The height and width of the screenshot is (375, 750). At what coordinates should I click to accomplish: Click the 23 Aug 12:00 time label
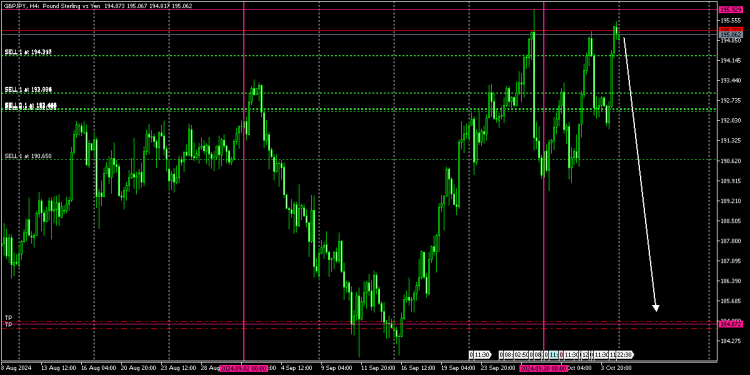pyautogui.click(x=178, y=368)
